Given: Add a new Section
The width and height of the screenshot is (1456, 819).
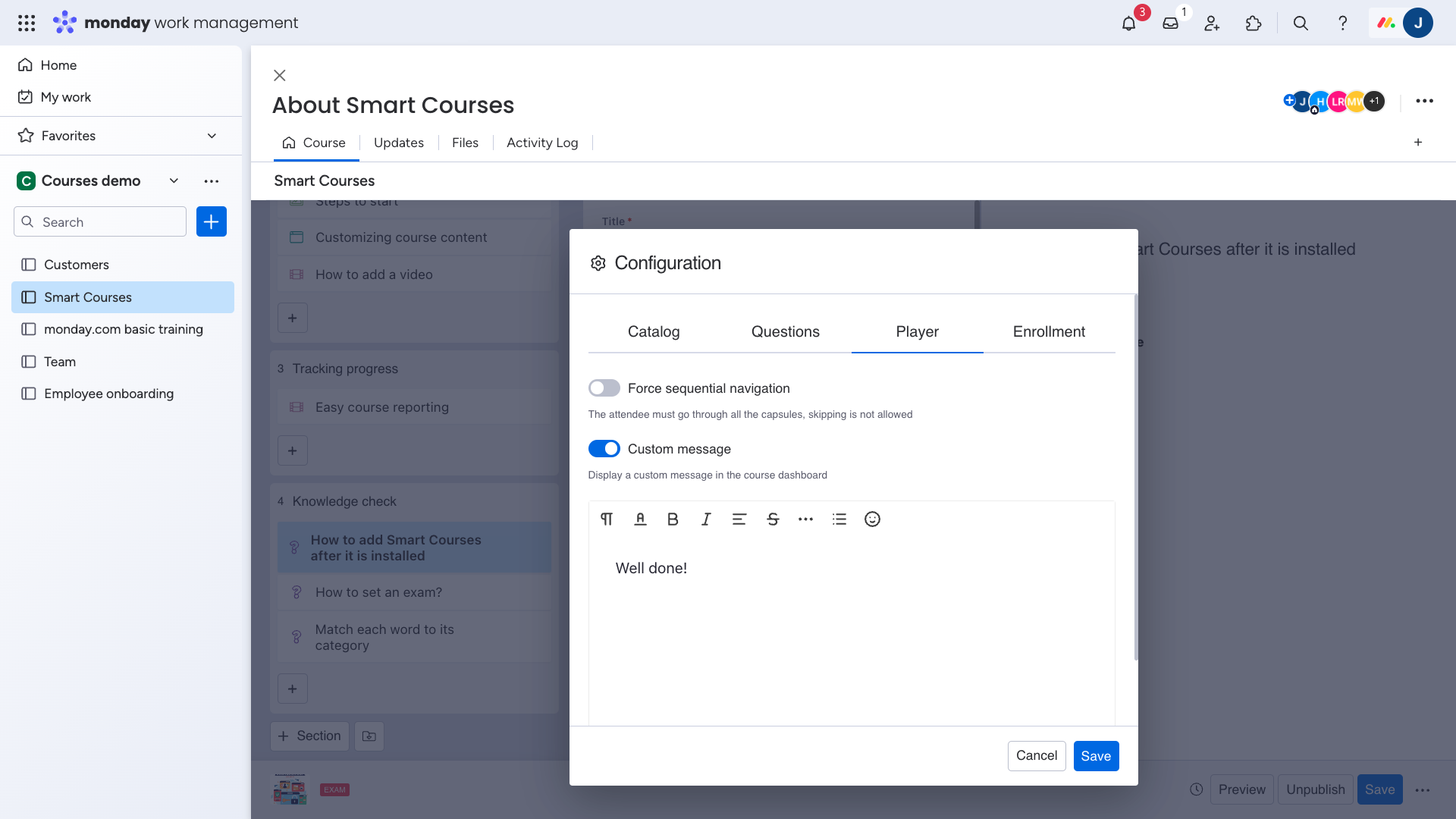Looking at the screenshot, I should [x=309, y=736].
